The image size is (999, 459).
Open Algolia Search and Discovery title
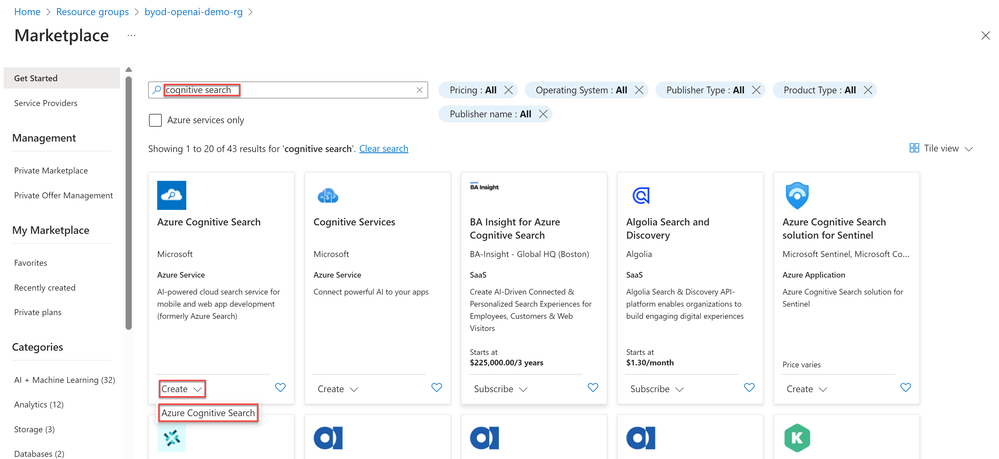(x=668, y=229)
